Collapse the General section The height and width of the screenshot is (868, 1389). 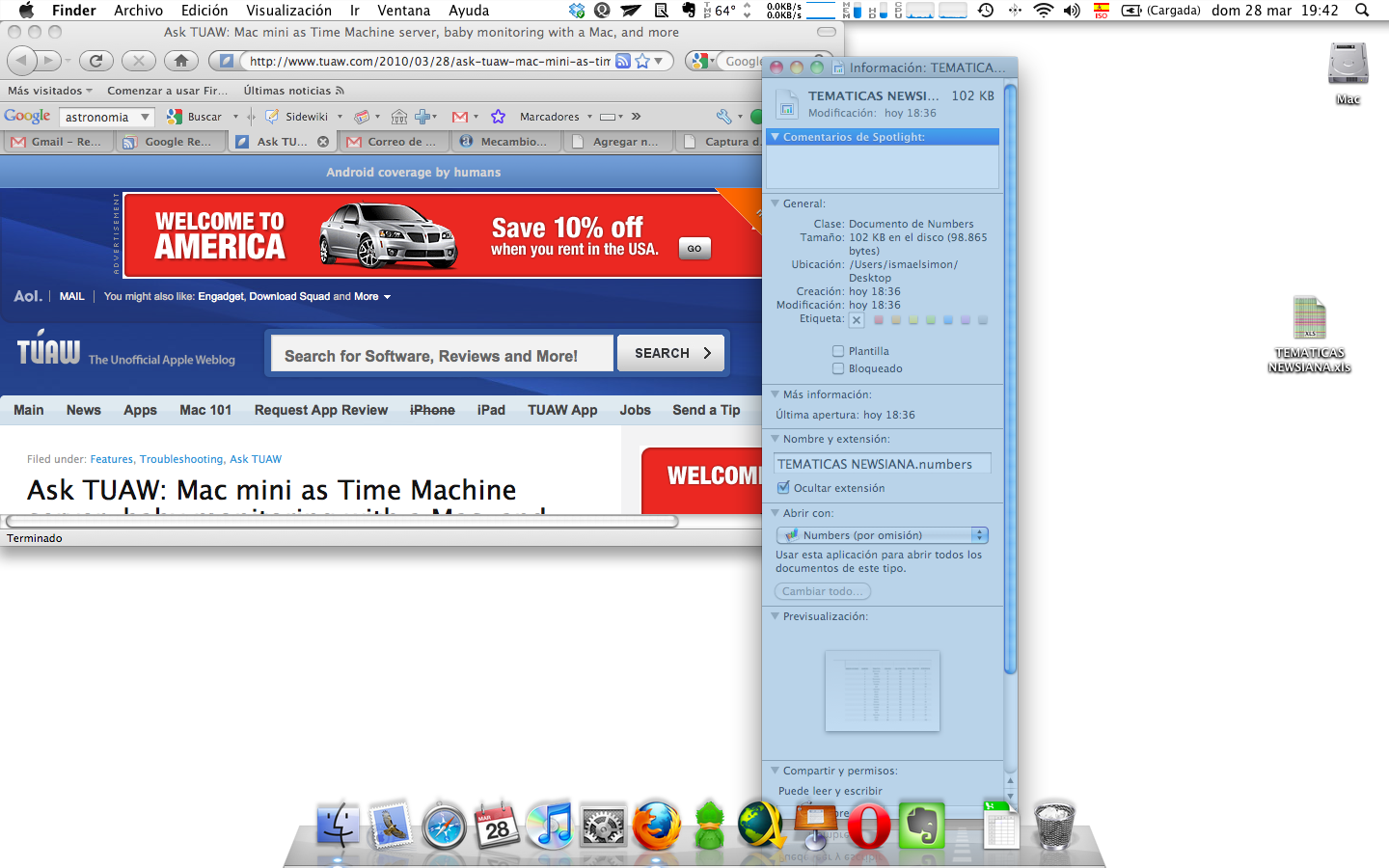pos(775,203)
